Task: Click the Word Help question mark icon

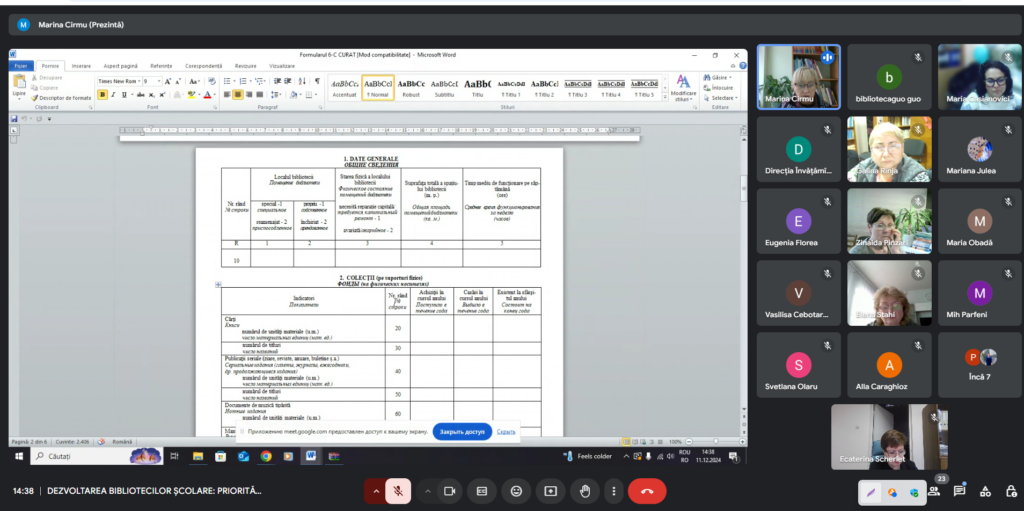Action: tap(743, 66)
